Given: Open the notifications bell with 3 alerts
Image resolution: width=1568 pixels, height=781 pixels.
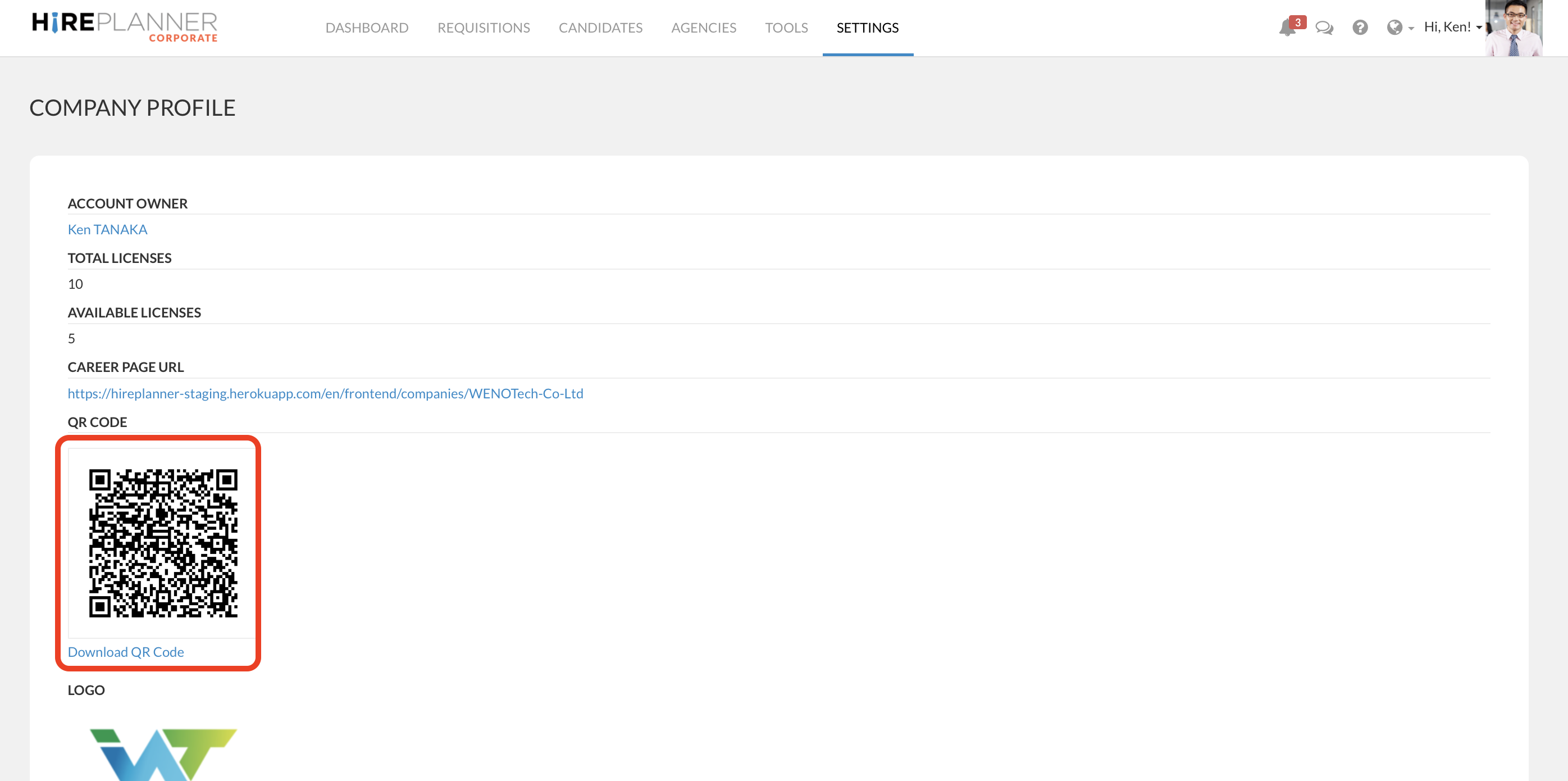Looking at the screenshot, I should [x=1286, y=29].
